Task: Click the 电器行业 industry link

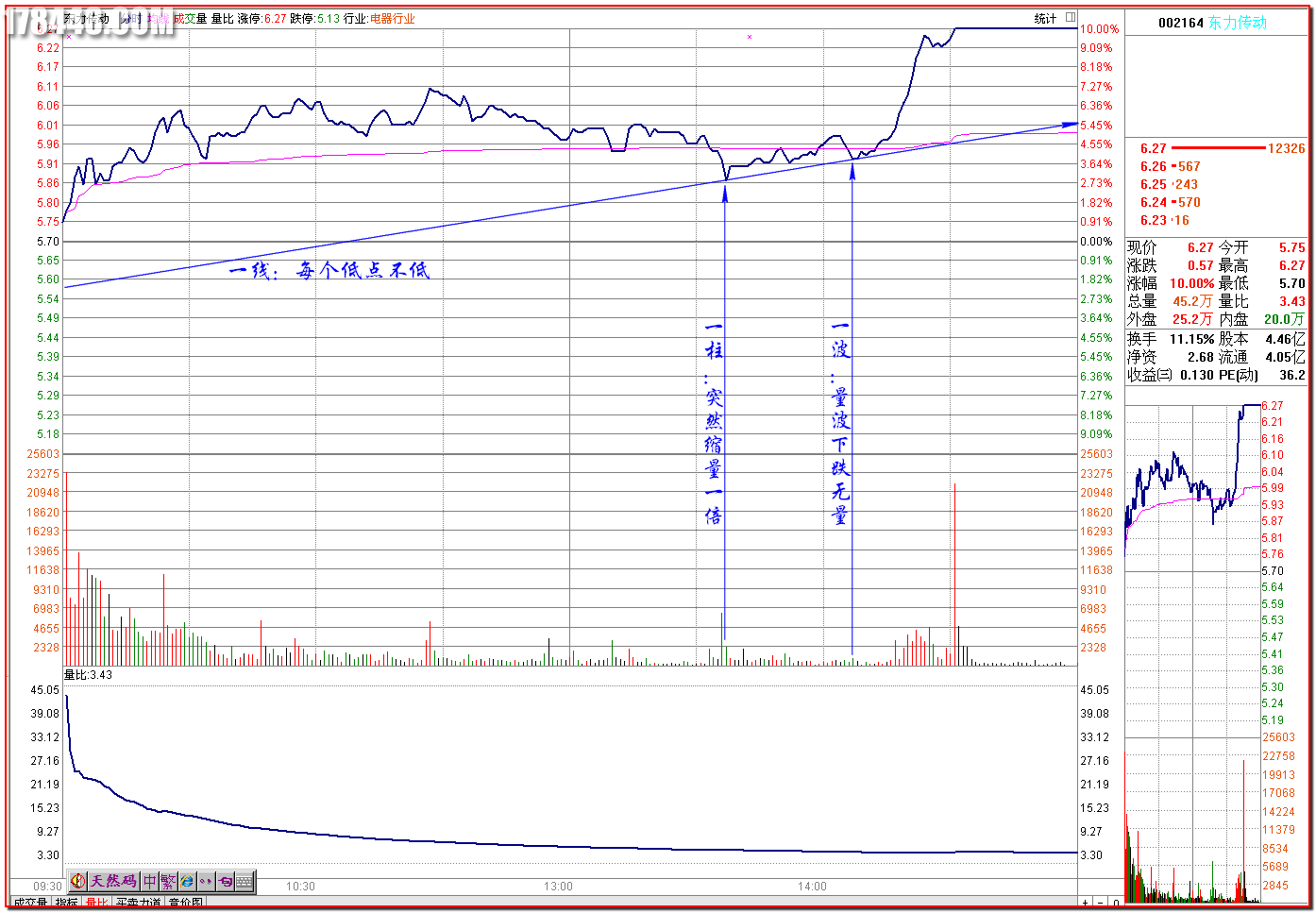Action: (392, 18)
